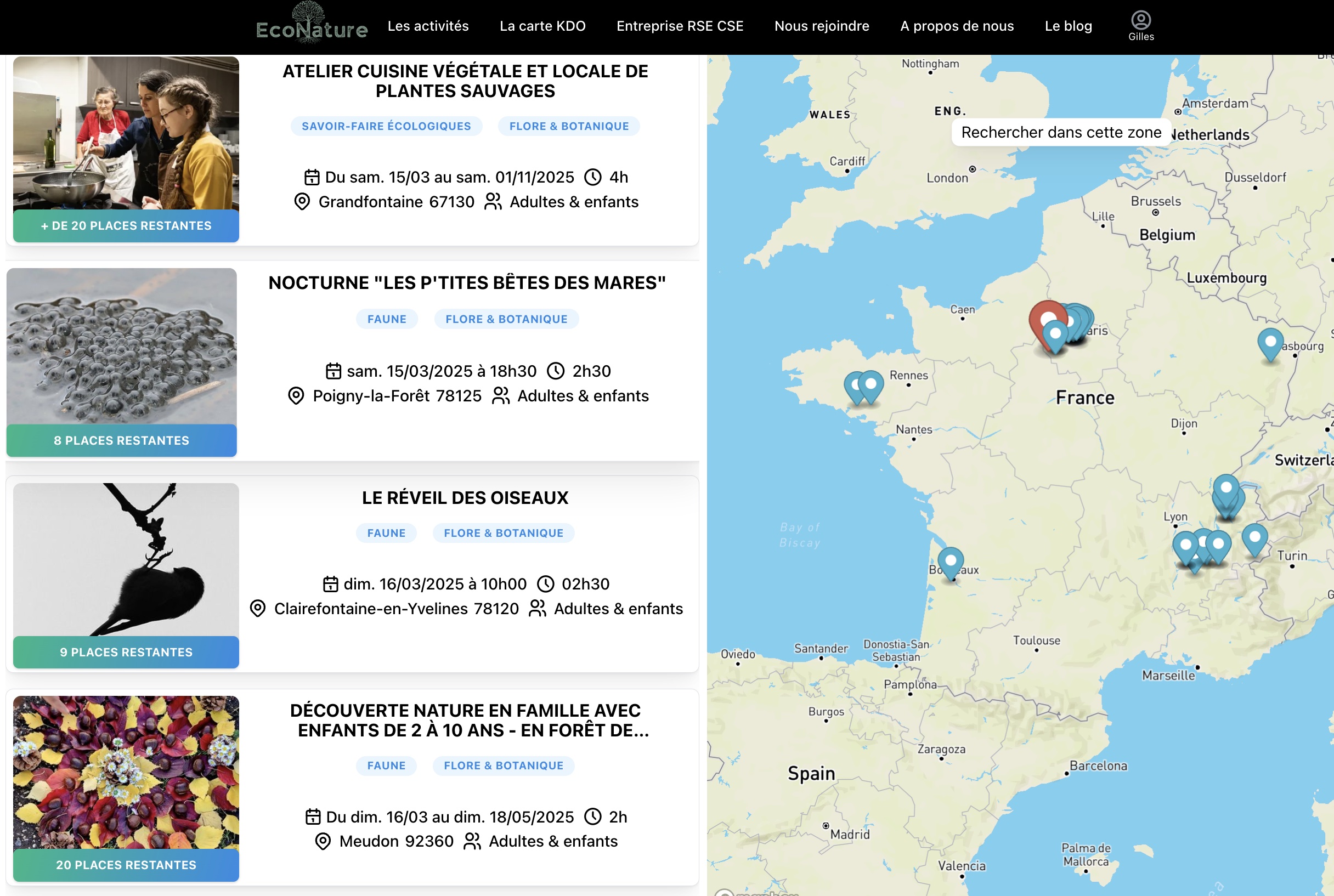Screen dimensions: 1334x896
Task: Click people icon on Meudon row
Action: pyautogui.click(x=472, y=842)
